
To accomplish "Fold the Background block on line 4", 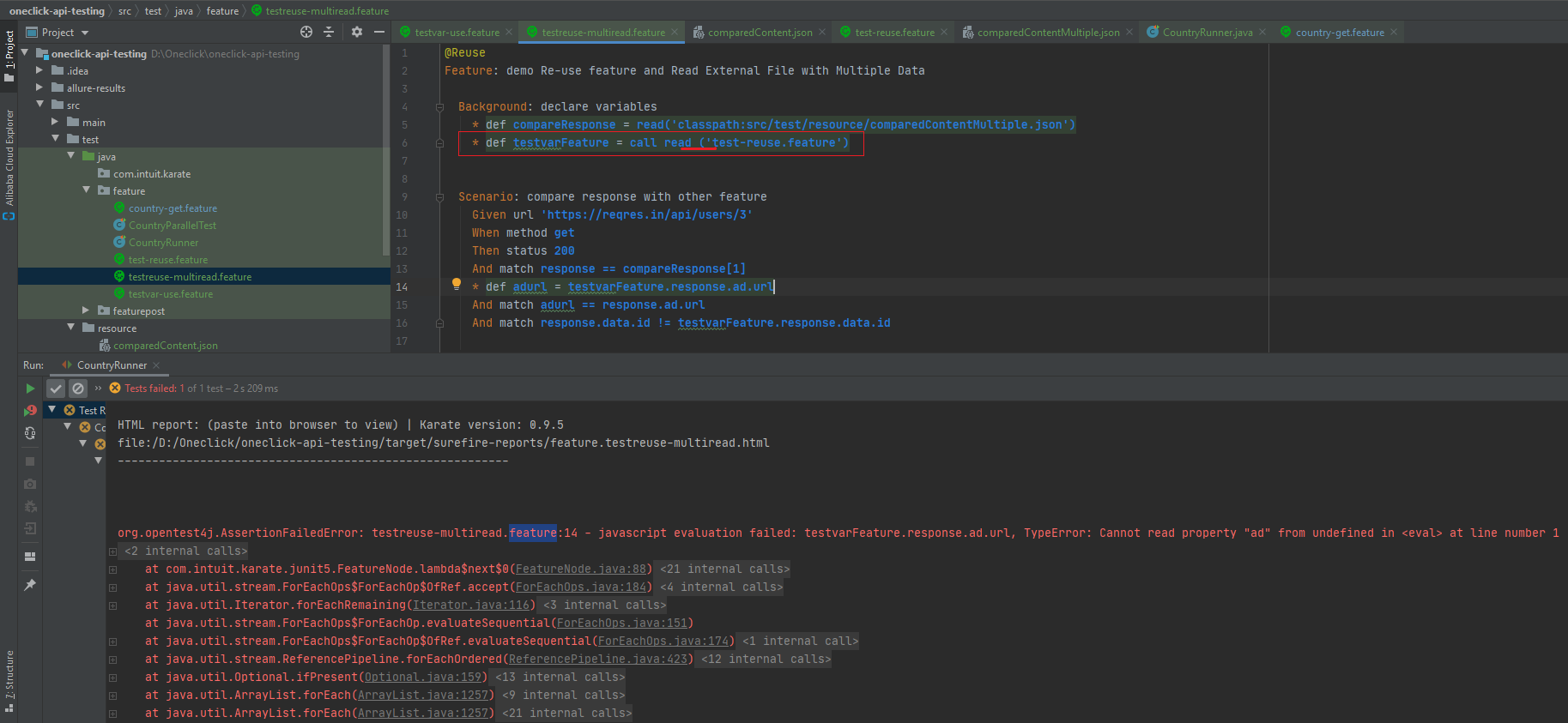I will tap(439, 107).
